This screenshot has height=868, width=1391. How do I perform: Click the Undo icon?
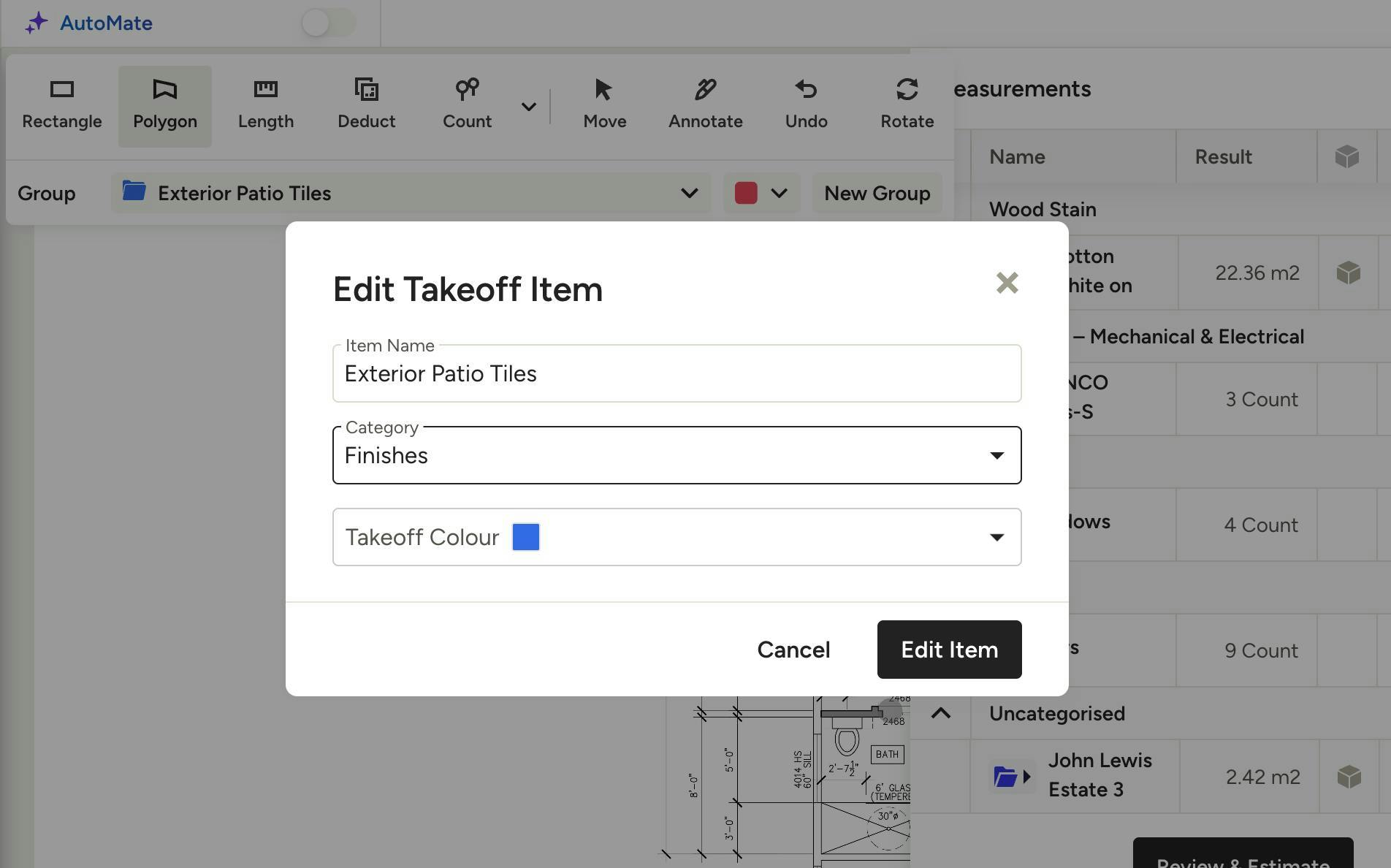coord(807,90)
